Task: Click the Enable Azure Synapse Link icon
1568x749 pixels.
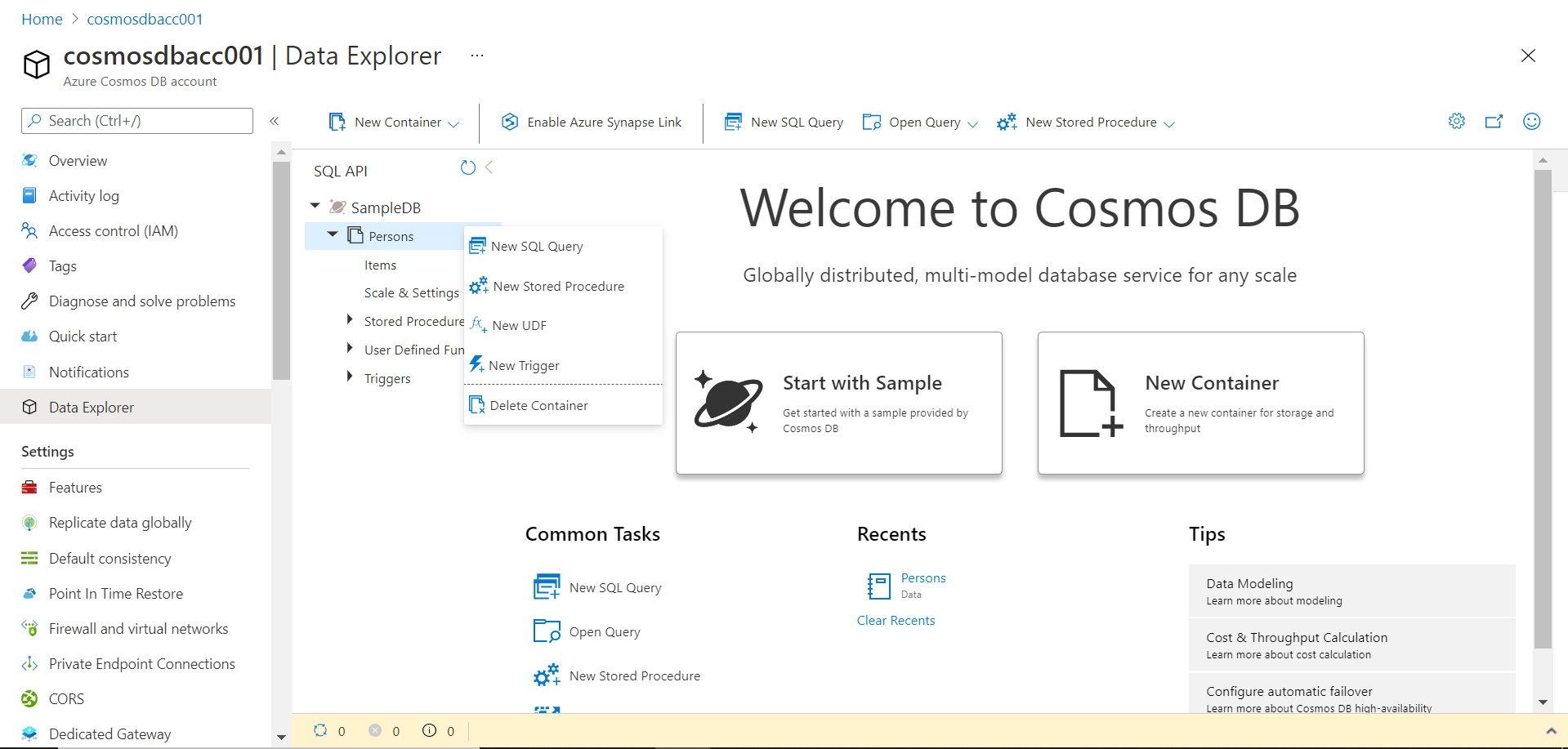Action: pos(510,122)
